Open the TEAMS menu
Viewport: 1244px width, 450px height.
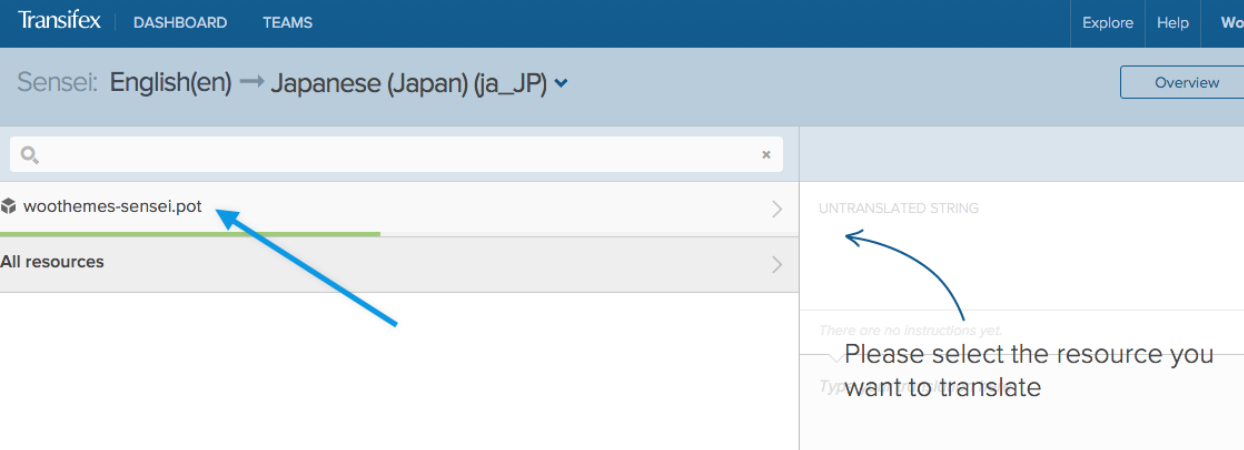(288, 22)
